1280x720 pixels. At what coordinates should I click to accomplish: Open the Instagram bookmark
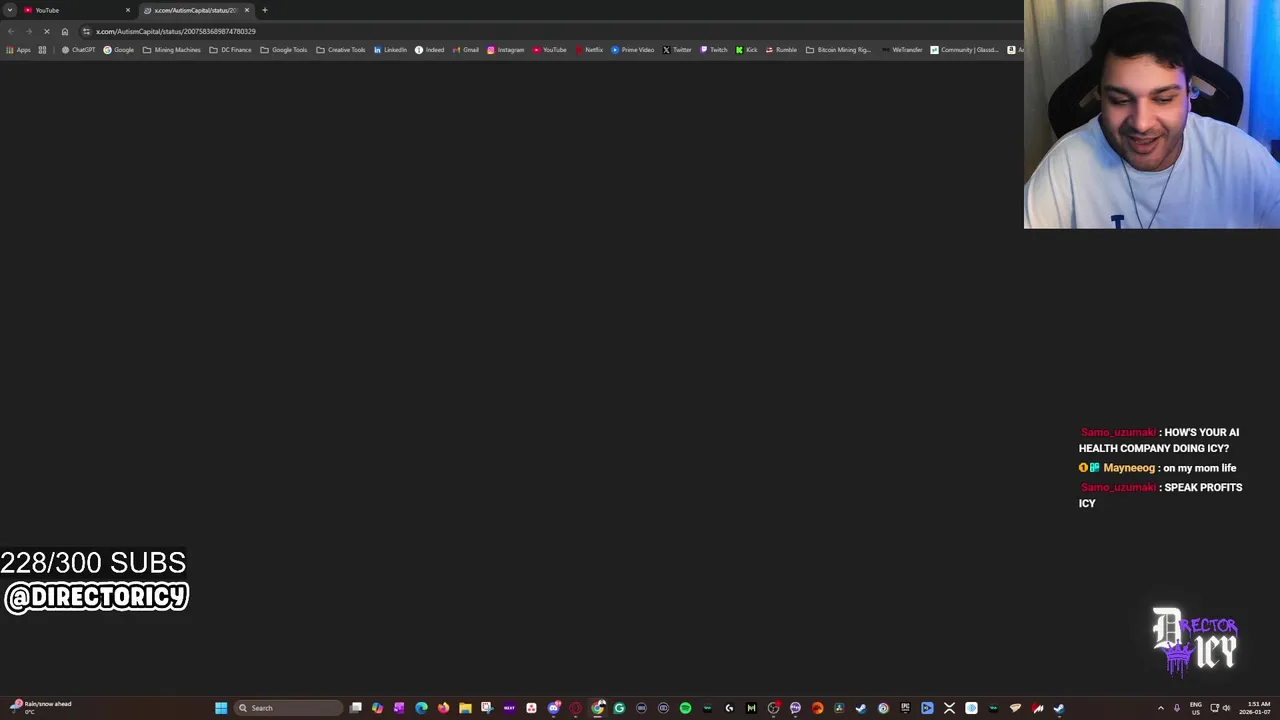[x=505, y=50]
